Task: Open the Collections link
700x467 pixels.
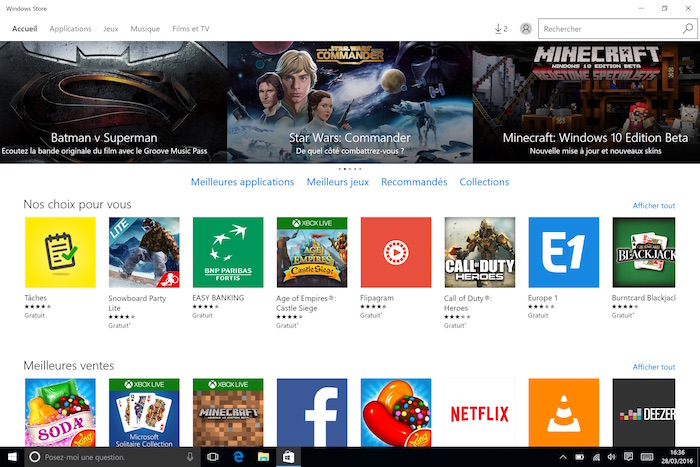Action: (x=484, y=182)
